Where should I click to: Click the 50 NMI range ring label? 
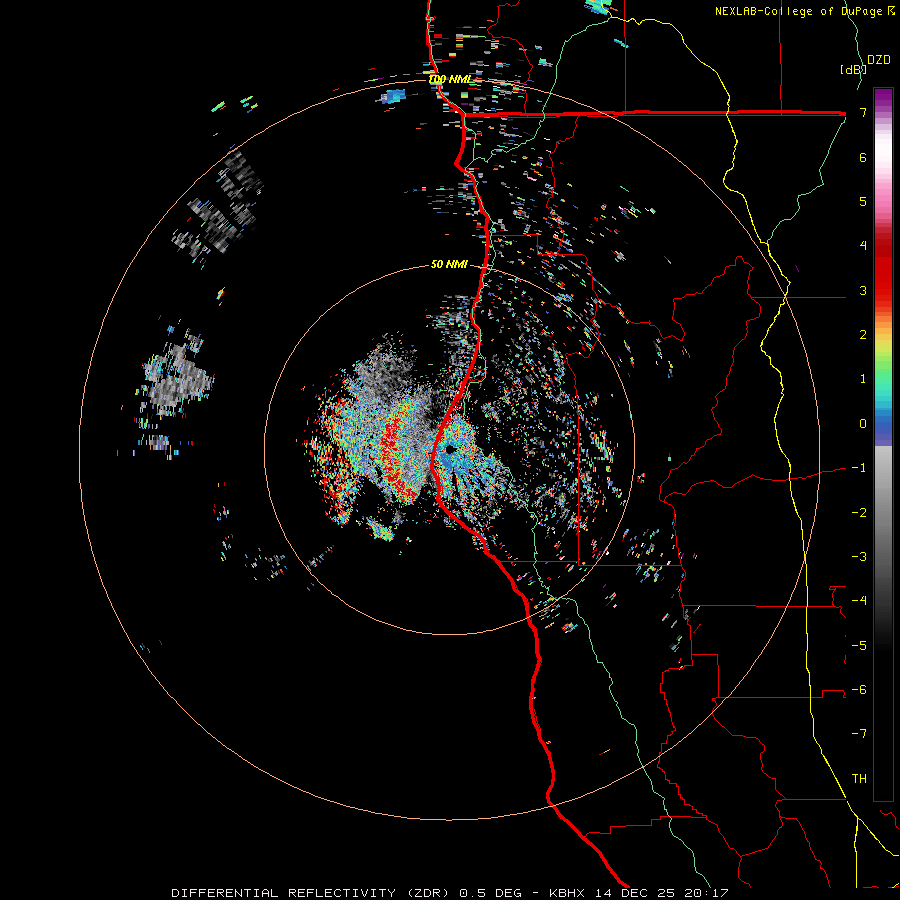click(449, 264)
